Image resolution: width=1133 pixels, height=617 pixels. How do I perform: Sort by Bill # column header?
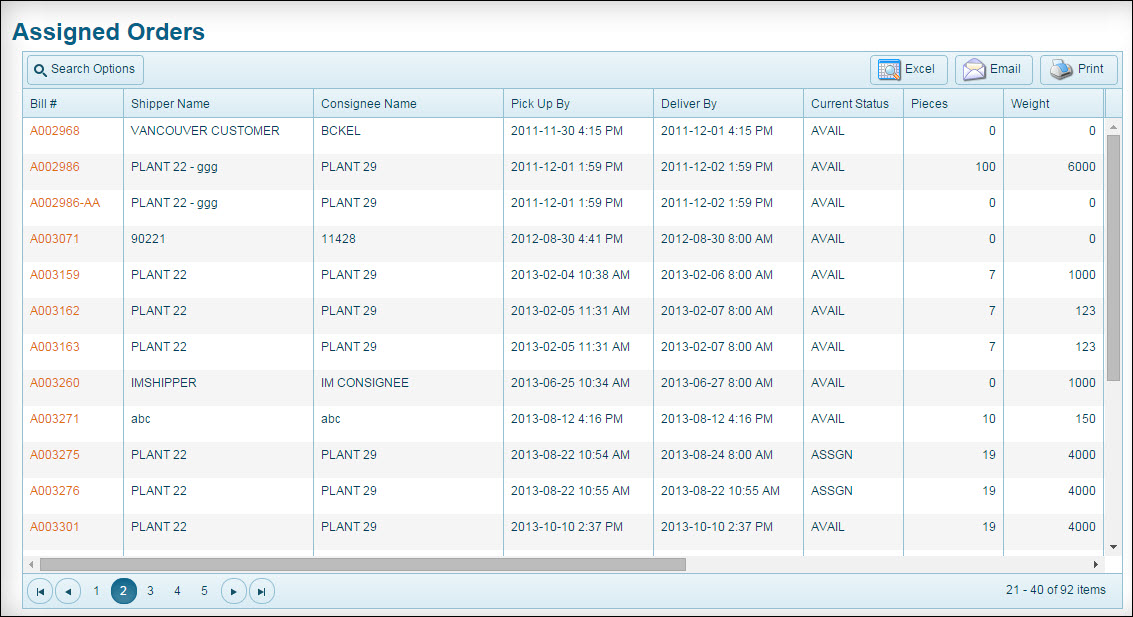(73, 103)
